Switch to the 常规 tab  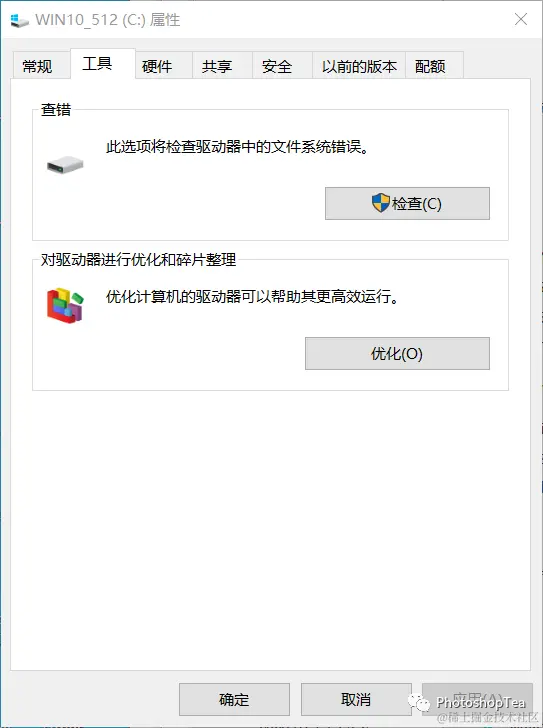(40, 66)
